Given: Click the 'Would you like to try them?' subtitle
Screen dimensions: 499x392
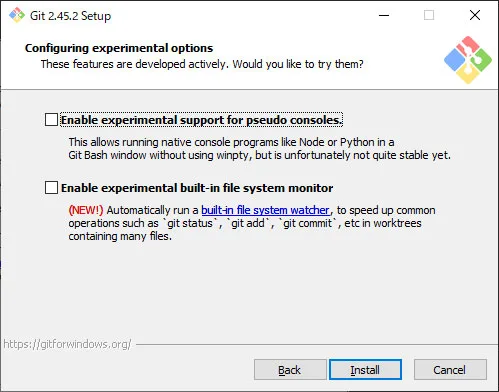Looking at the screenshot, I should (x=298, y=64).
